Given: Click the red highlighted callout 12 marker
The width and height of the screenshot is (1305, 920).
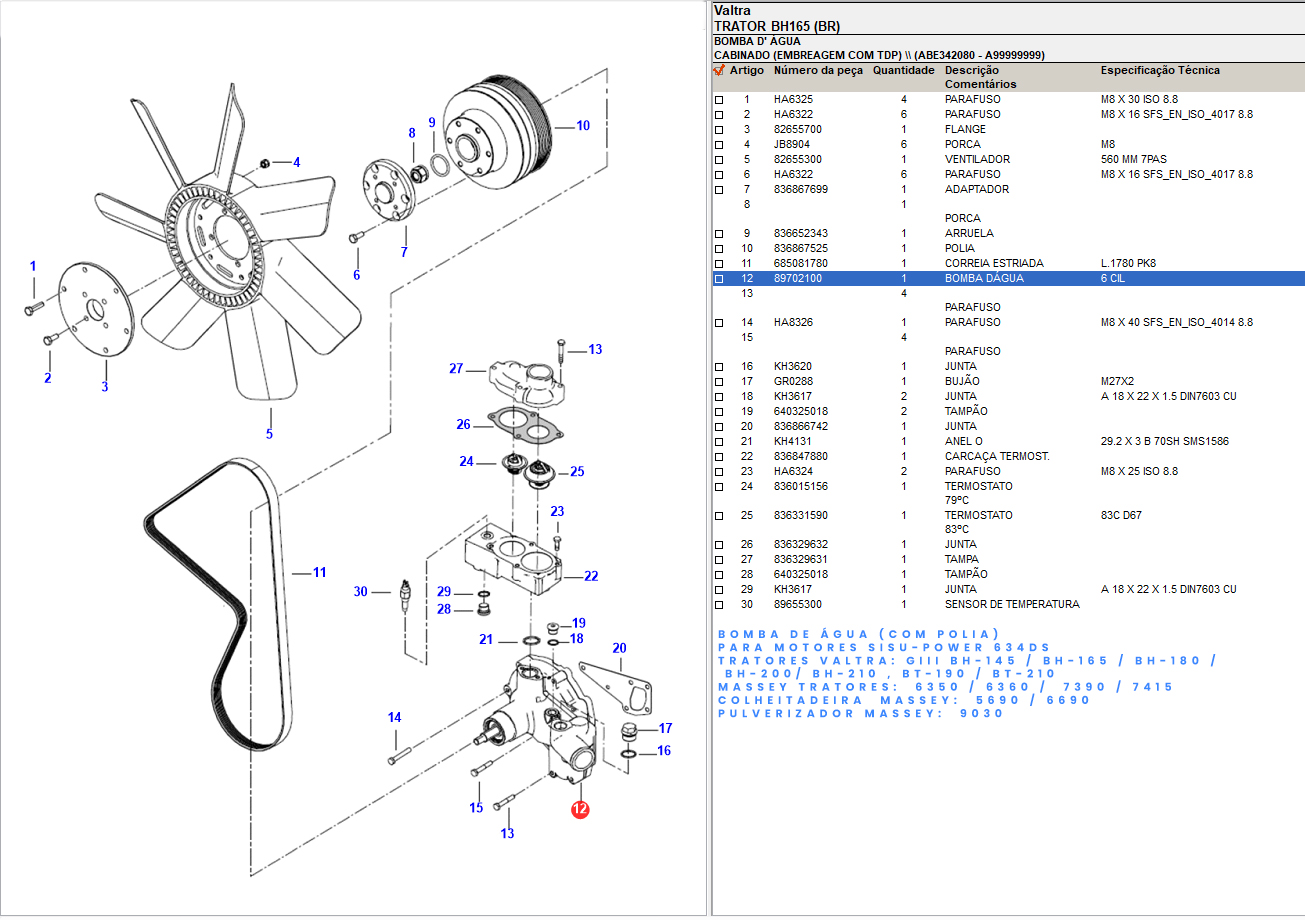Looking at the screenshot, I should [580, 810].
